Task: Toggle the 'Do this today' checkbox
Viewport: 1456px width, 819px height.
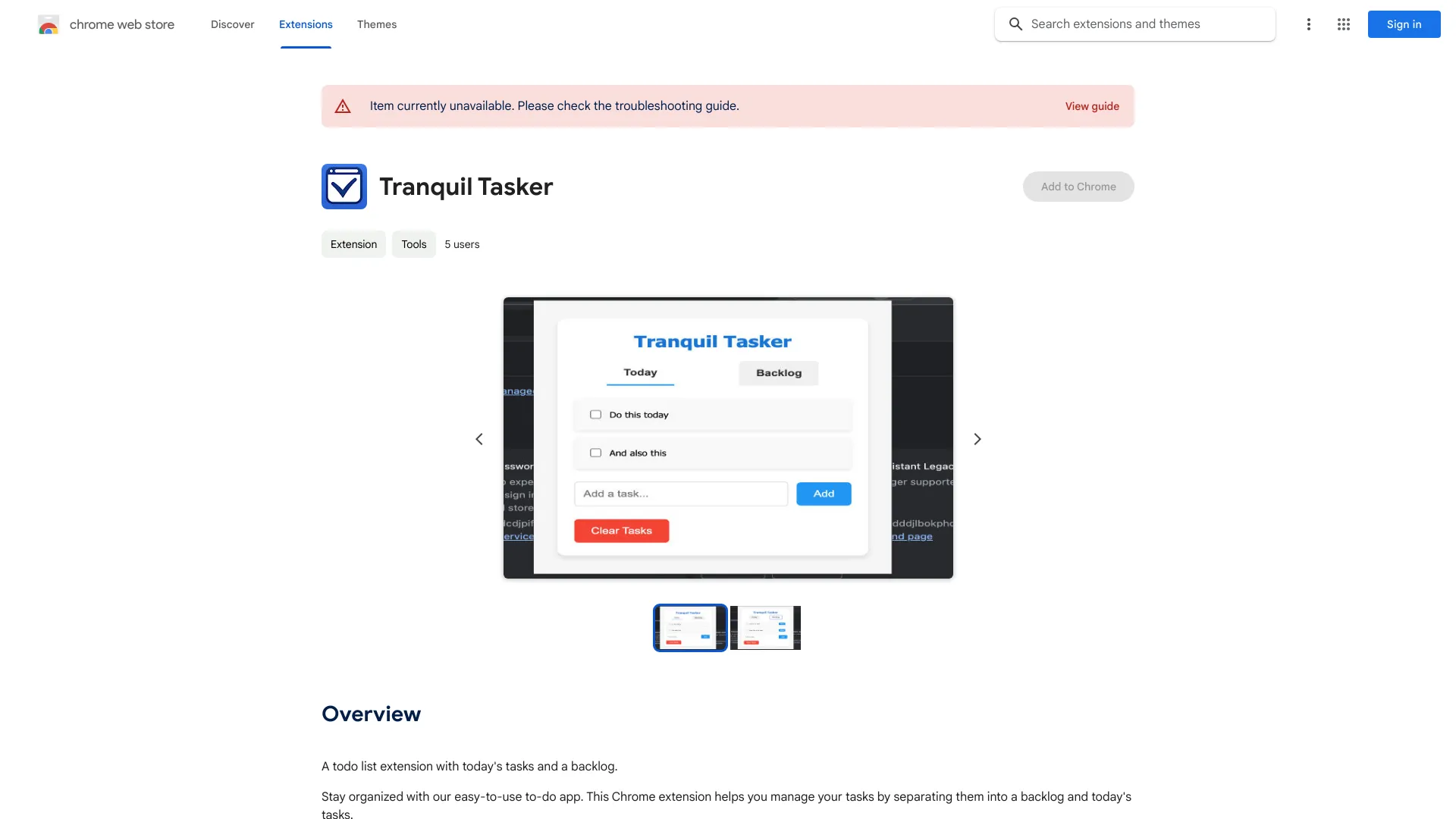Action: tap(595, 414)
